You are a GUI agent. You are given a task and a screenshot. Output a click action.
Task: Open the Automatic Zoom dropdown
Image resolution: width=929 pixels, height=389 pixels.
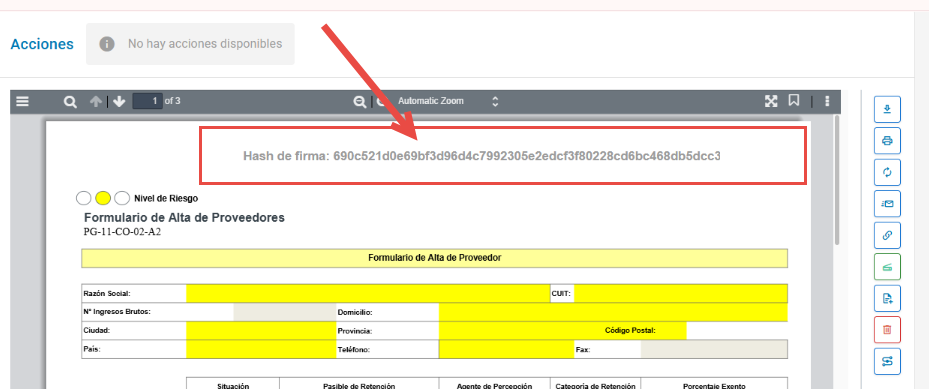448,101
